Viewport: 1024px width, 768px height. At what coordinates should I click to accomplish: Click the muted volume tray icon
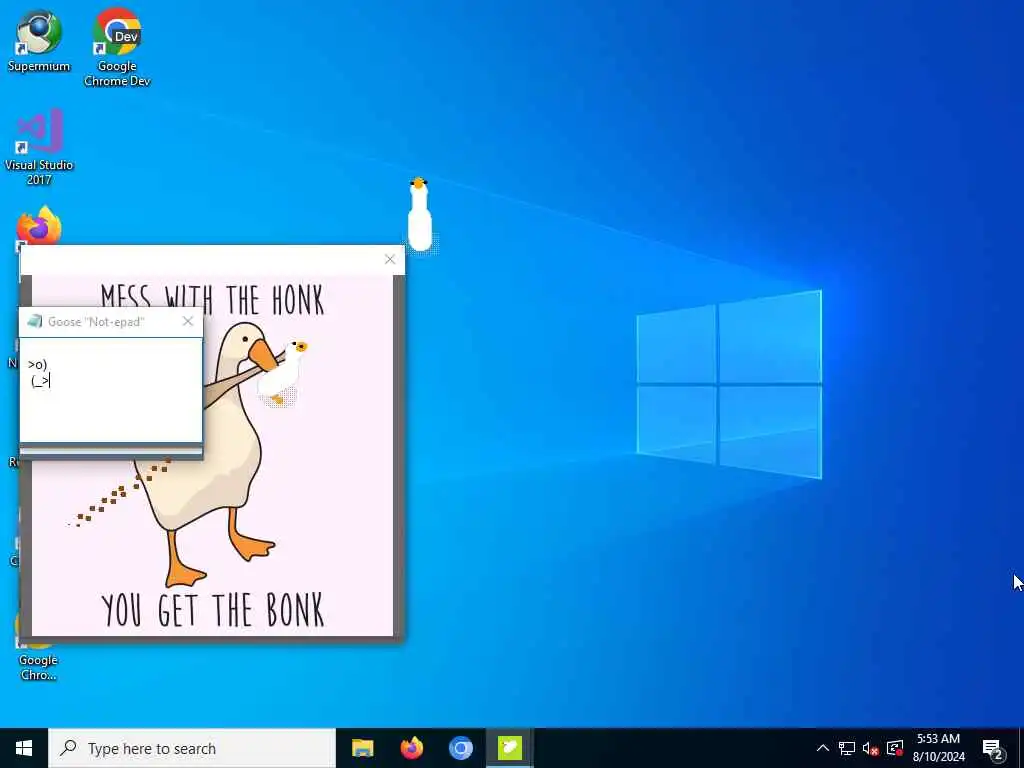pos(870,748)
